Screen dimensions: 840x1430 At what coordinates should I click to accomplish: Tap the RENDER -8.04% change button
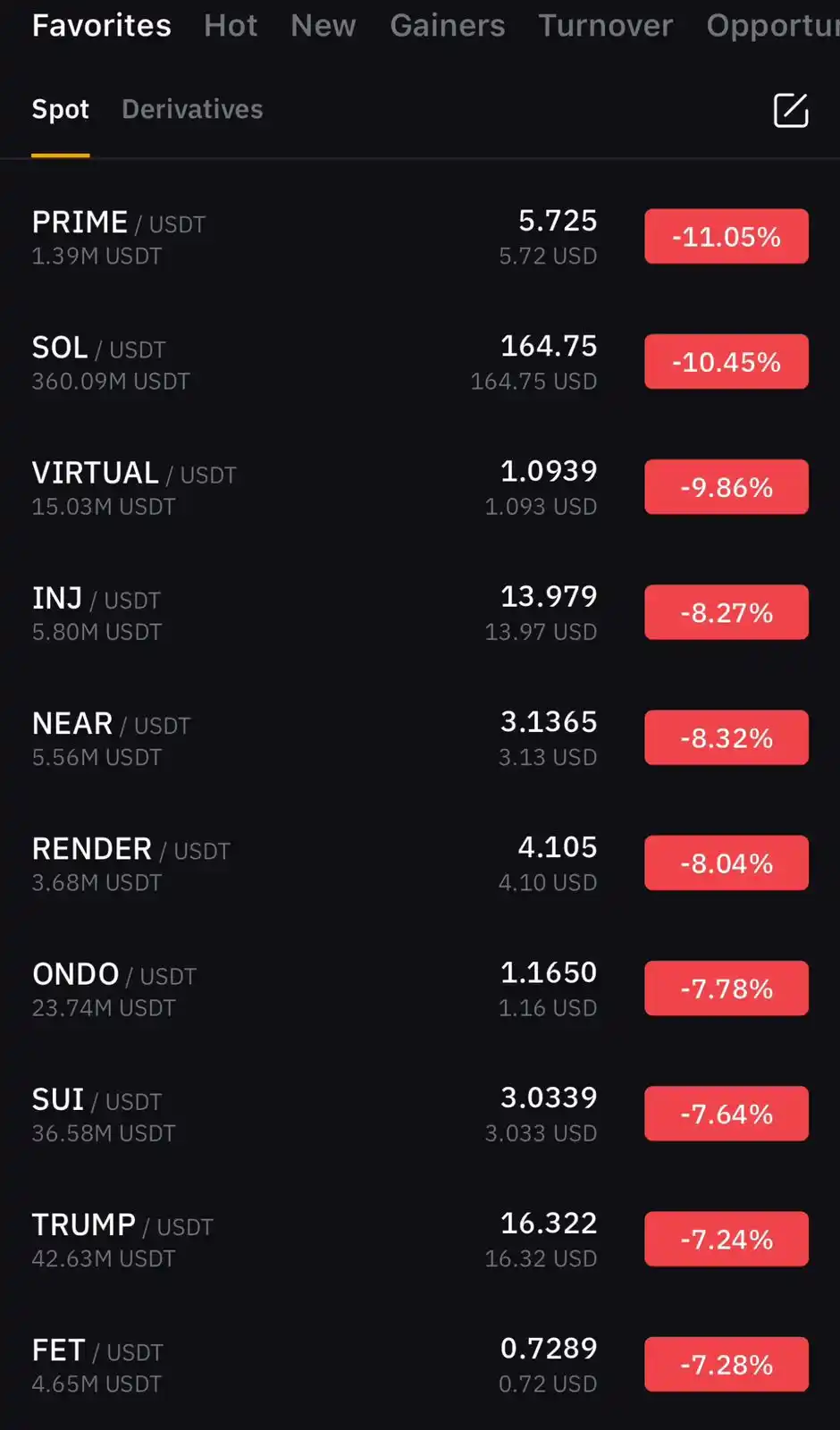[727, 862]
